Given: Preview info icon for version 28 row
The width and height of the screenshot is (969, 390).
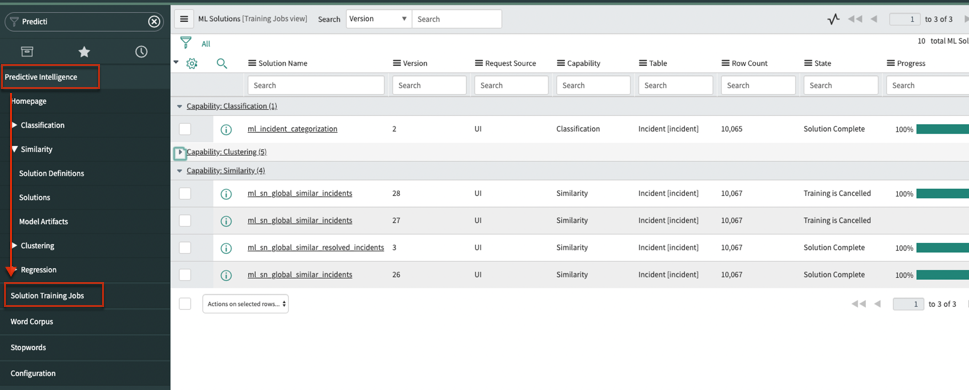Looking at the screenshot, I should tap(226, 193).
